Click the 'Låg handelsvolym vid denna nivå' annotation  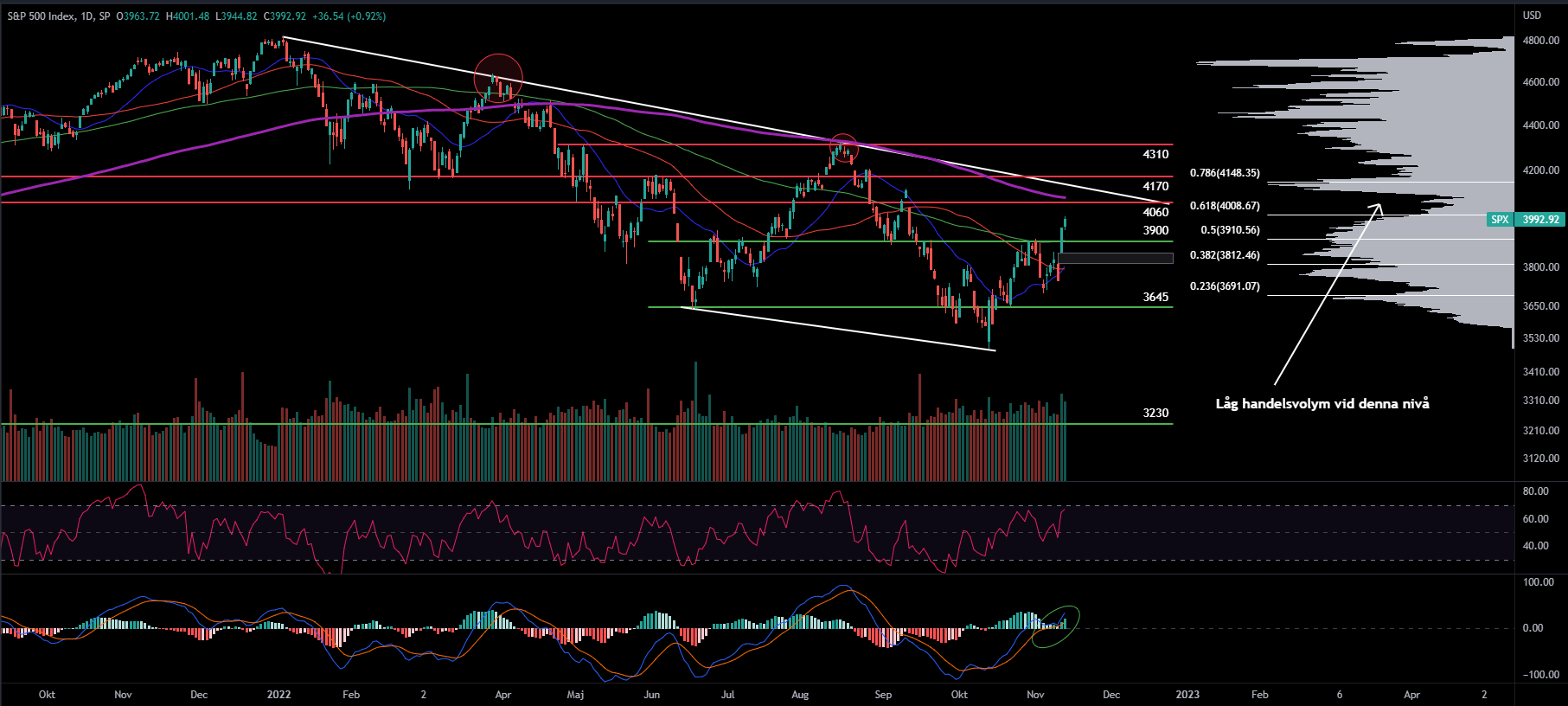coord(1322,404)
